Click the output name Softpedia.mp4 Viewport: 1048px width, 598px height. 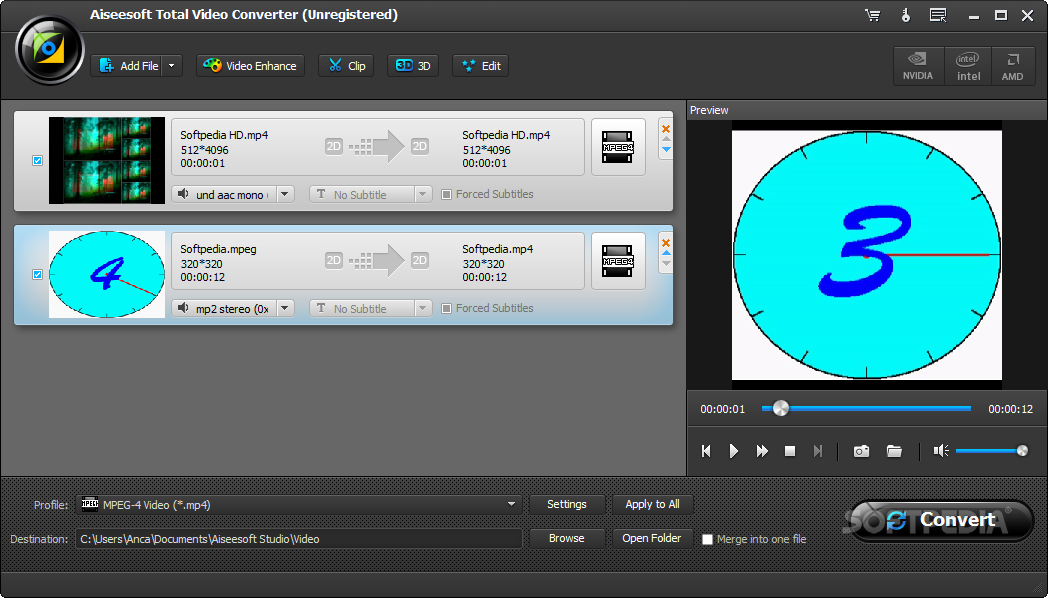[498, 249]
